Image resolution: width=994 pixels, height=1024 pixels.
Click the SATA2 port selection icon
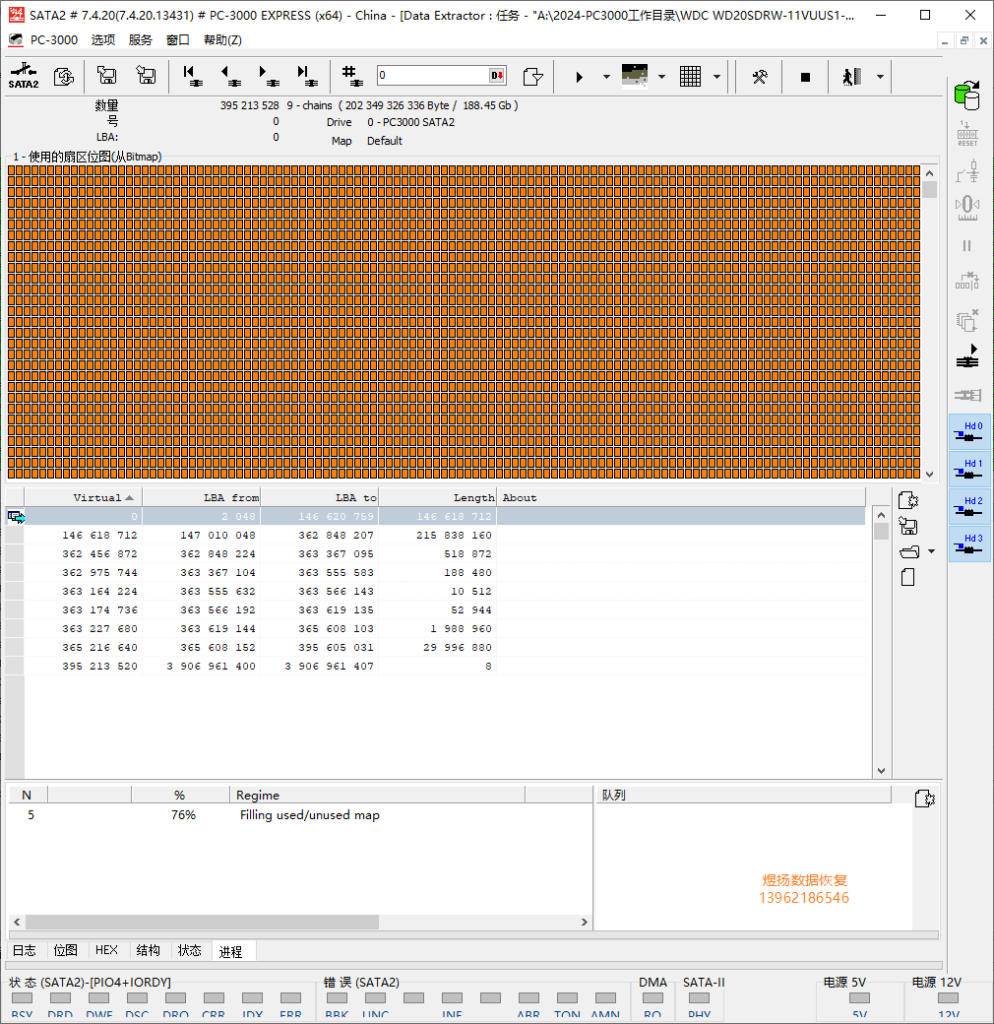click(x=24, y=76)
